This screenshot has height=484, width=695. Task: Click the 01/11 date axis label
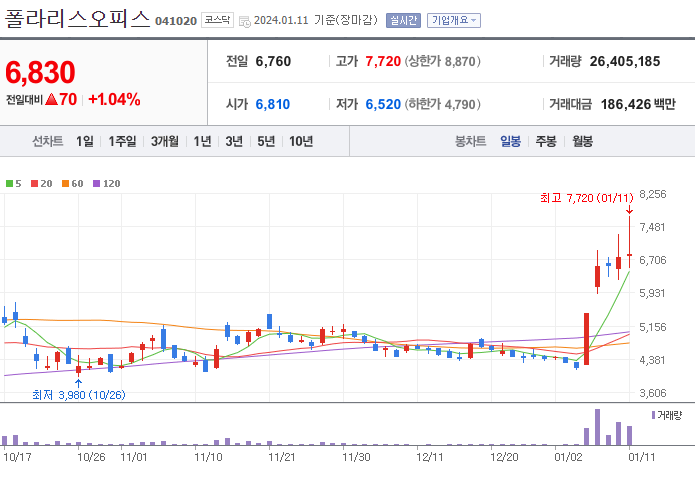(641, 457)
